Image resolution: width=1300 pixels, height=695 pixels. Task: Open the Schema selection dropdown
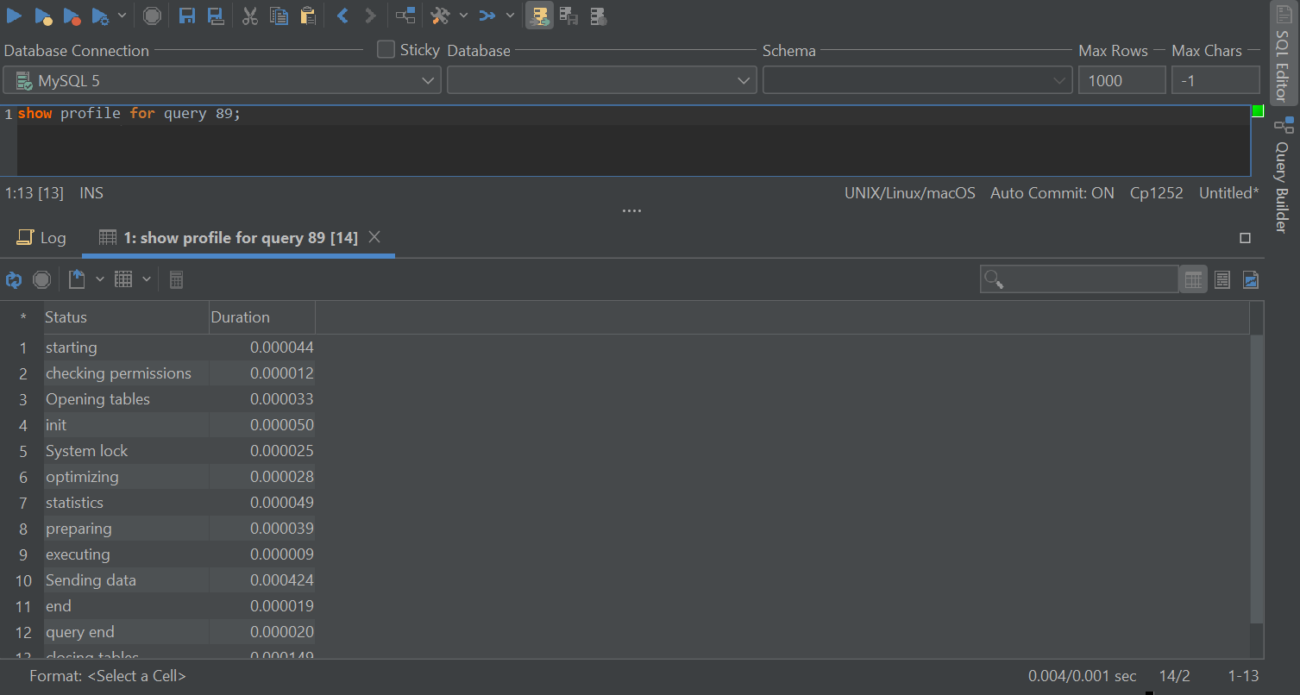point(1058,79)
